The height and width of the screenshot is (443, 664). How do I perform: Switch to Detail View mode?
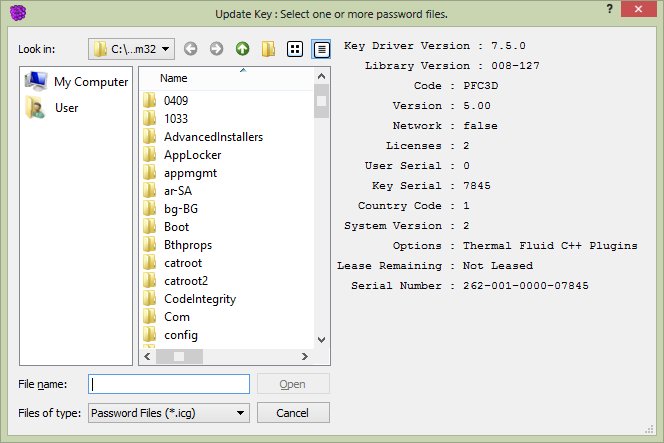[321, 49]
